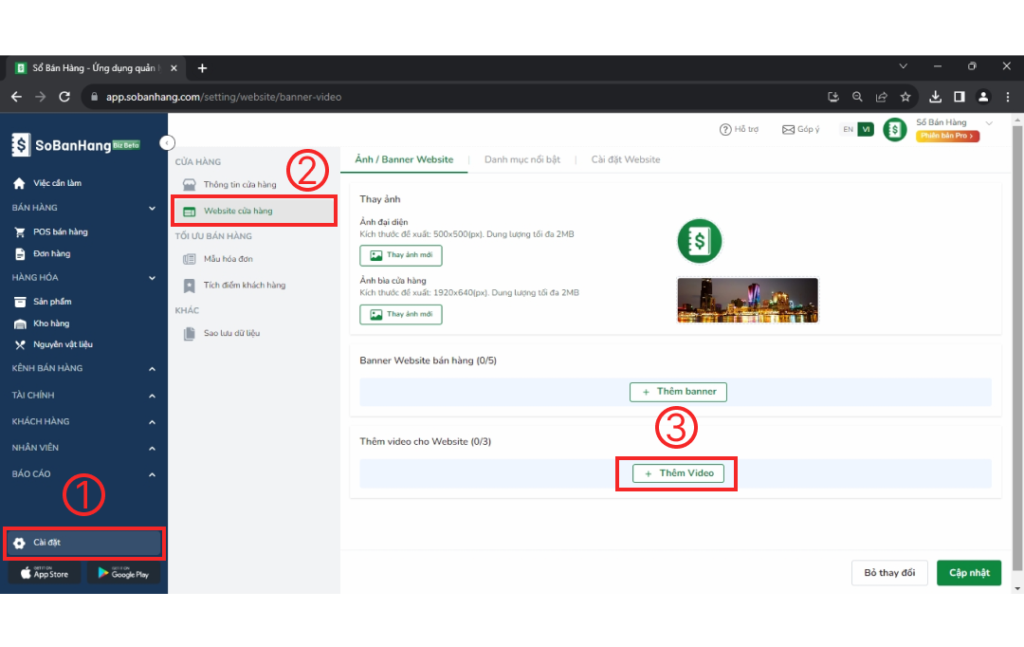Click the Thêm Video button
Screen dimensions: 1024x647
tap(678, 473)
